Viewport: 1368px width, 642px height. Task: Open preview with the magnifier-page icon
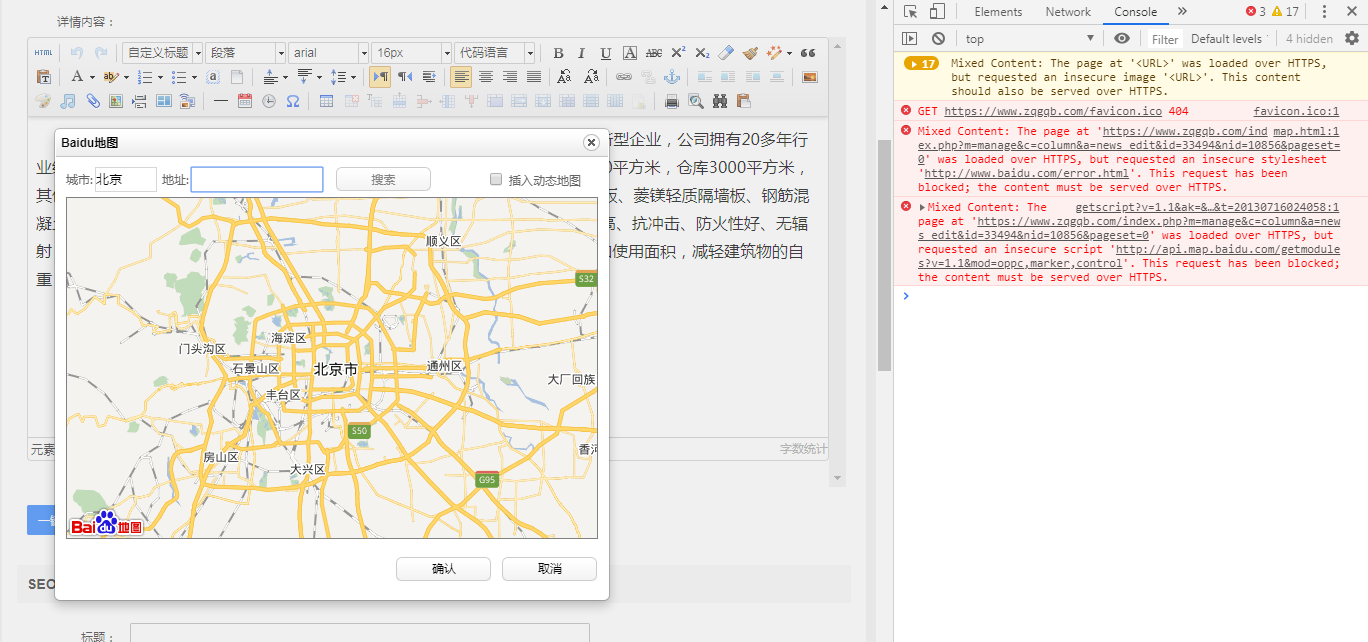696,101
